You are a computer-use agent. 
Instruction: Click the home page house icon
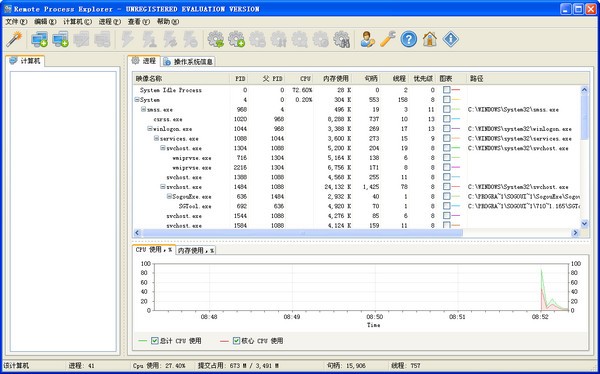tap(430, 39)
